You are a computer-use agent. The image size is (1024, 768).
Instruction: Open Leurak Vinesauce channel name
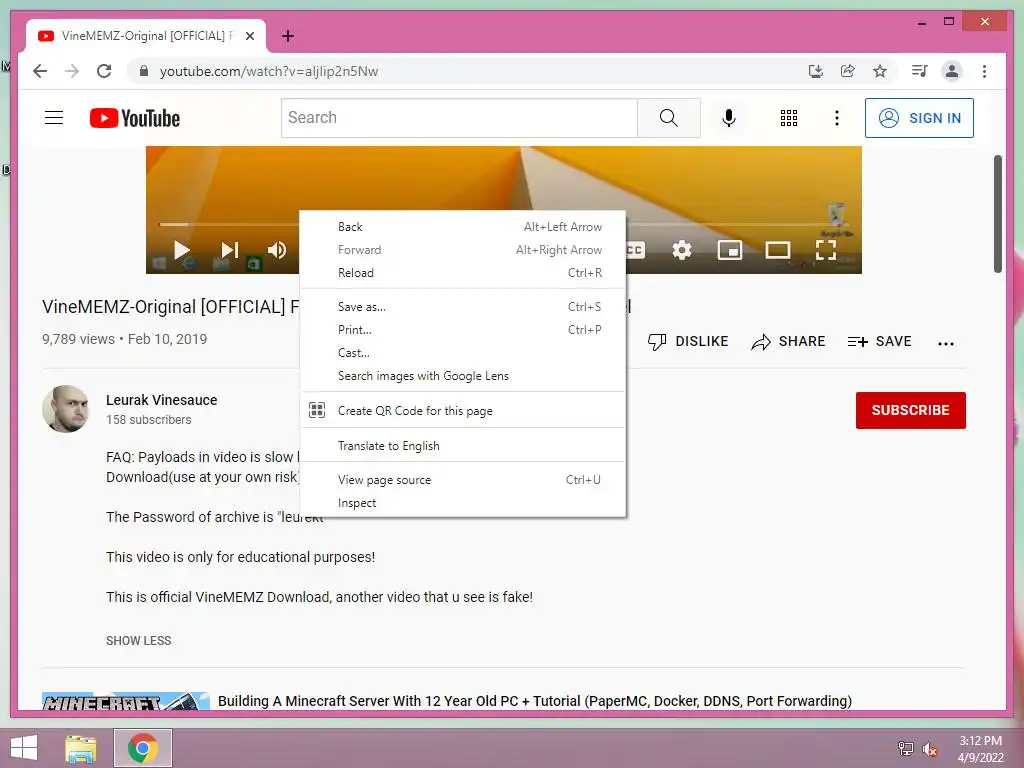161,400
